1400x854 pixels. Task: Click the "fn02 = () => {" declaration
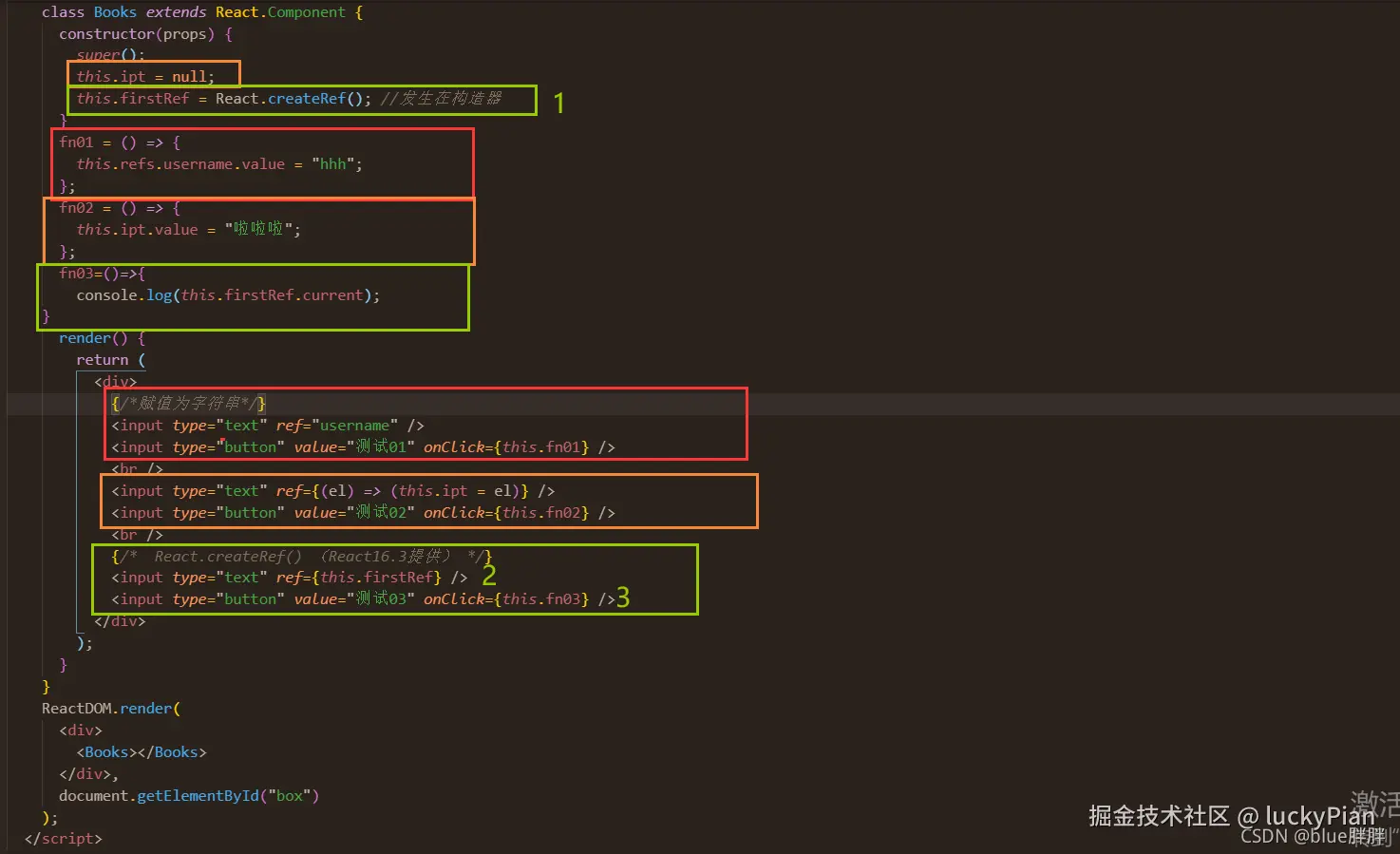pyautogui.click(x=120, y=208)
